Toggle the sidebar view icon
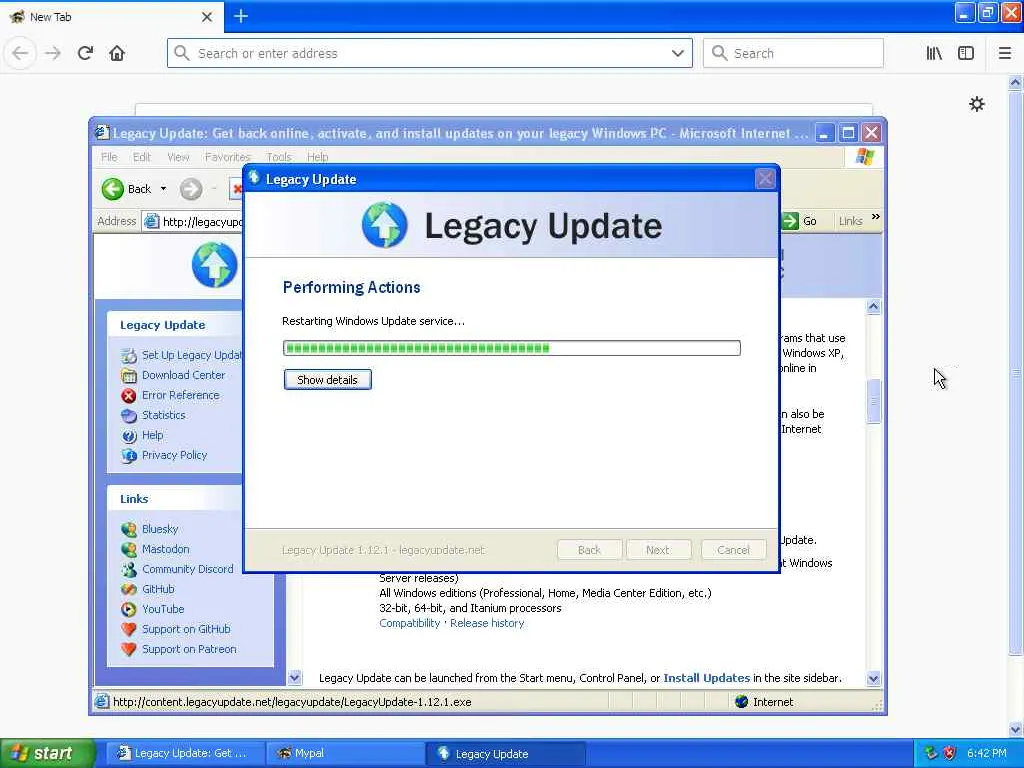The image size is (1024, 768). click(966, 53)
